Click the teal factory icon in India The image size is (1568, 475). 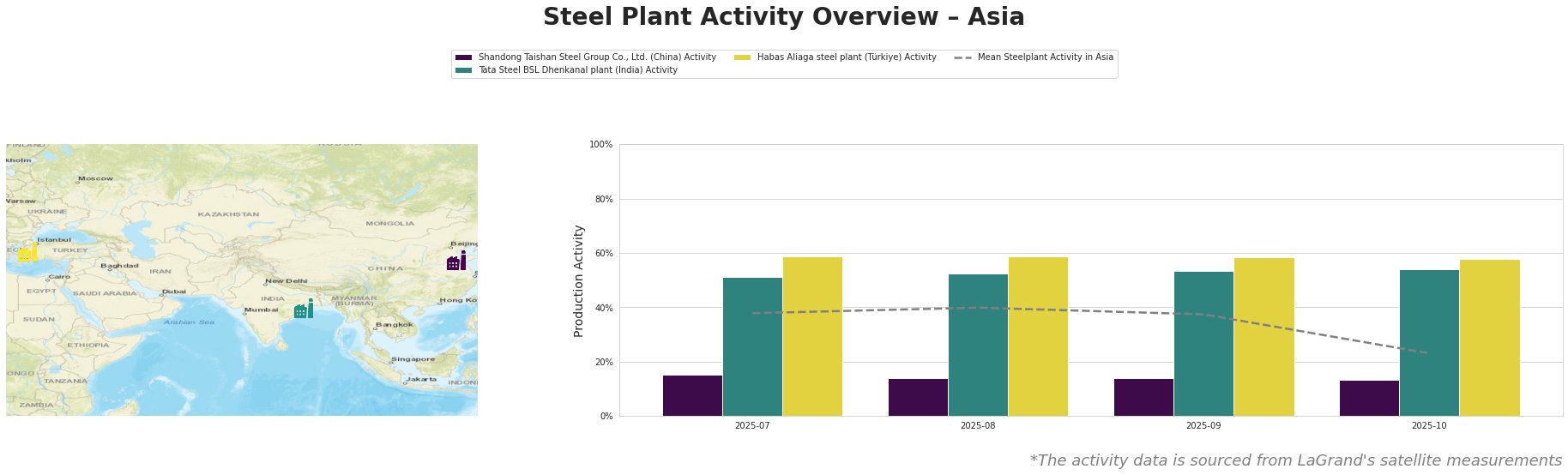tap(304, 310)
